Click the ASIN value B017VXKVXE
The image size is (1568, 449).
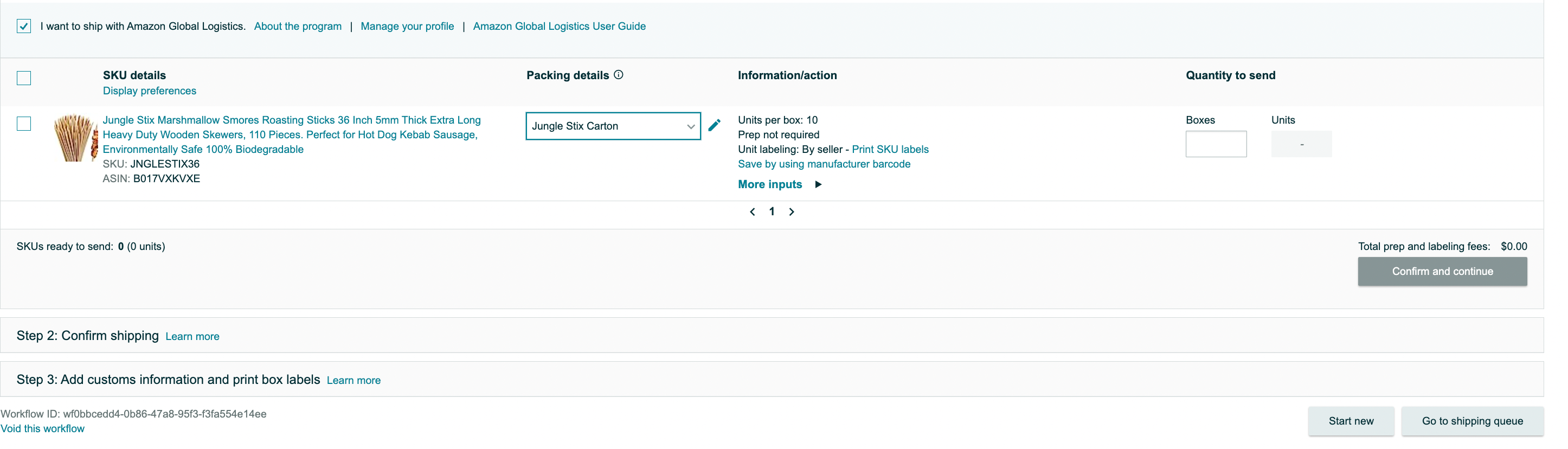point(167,178)
